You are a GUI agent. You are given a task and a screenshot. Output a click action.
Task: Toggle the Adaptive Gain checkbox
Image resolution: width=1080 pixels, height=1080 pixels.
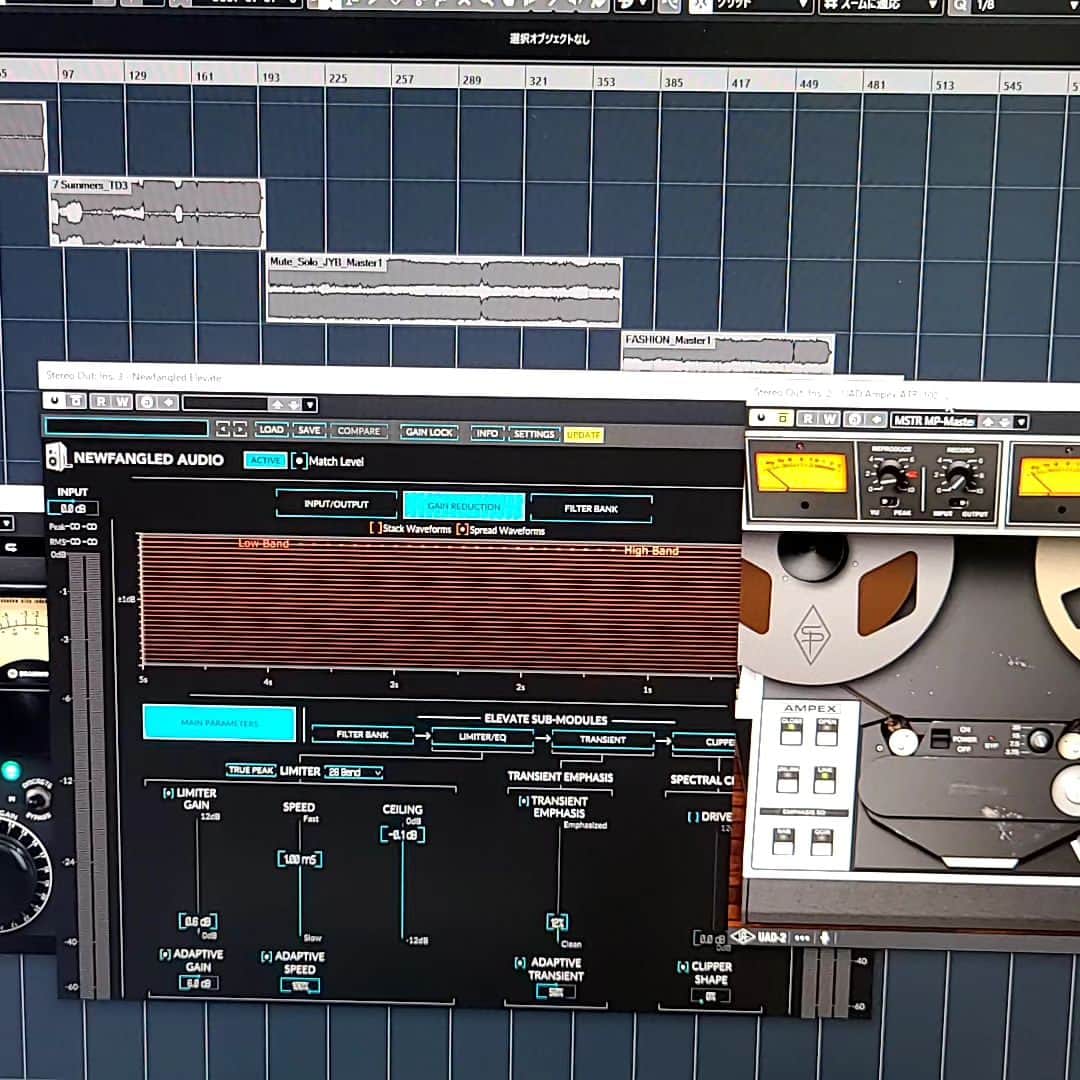[165, 954]
